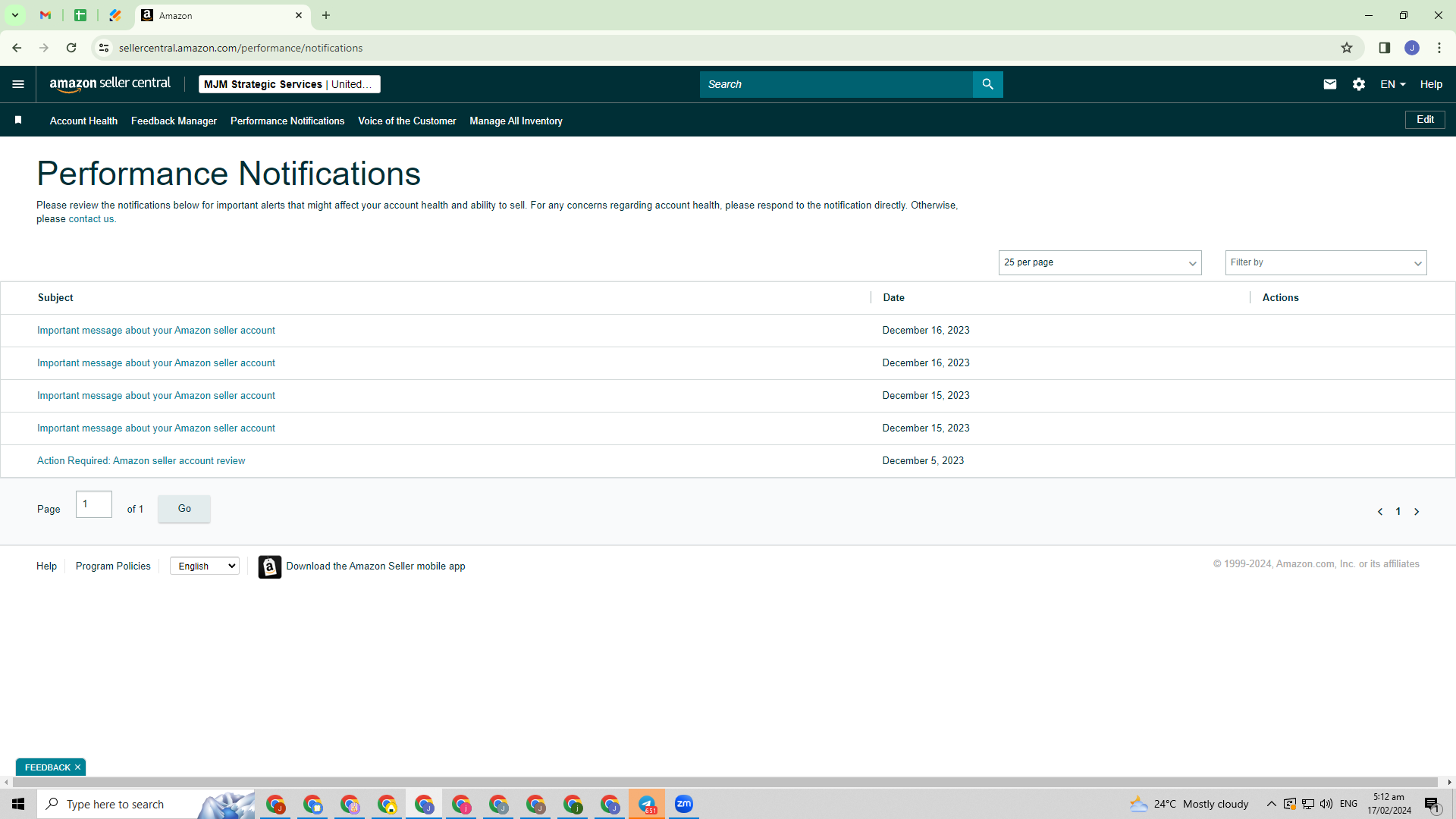
Task: Open the Chrome profile avatar
Action: tap(1412, 48)
